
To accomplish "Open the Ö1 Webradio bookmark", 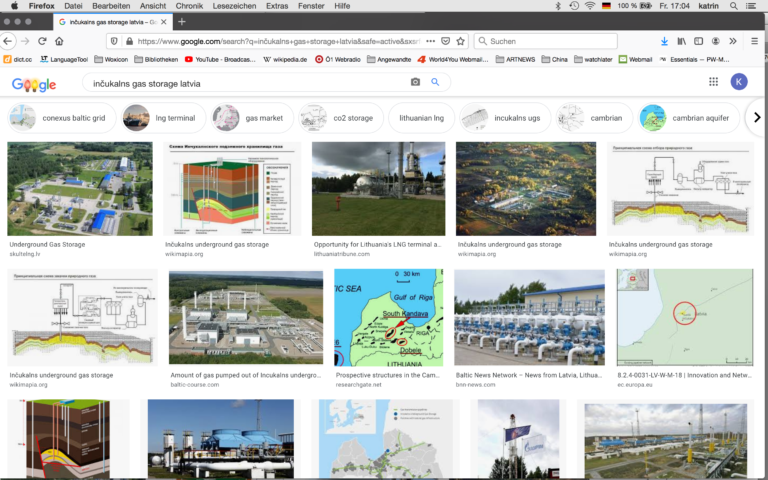I will click(337, 59).
